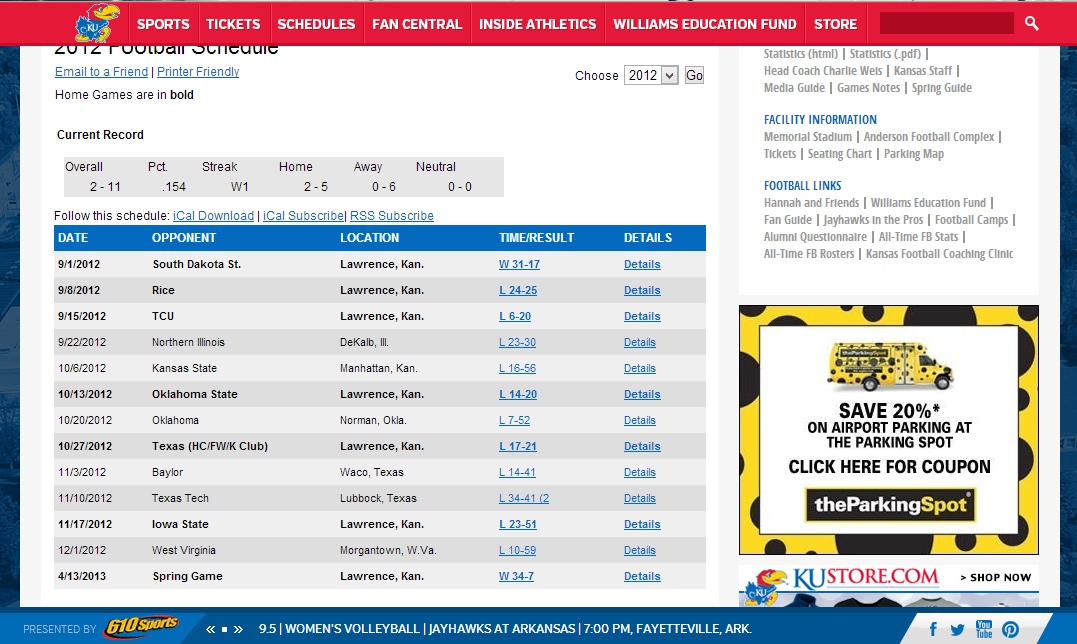The height and width of the screenshot is (644, 1077).
Task: Click the 610 Sports sponsor logo
Action: tap(141, 627)
